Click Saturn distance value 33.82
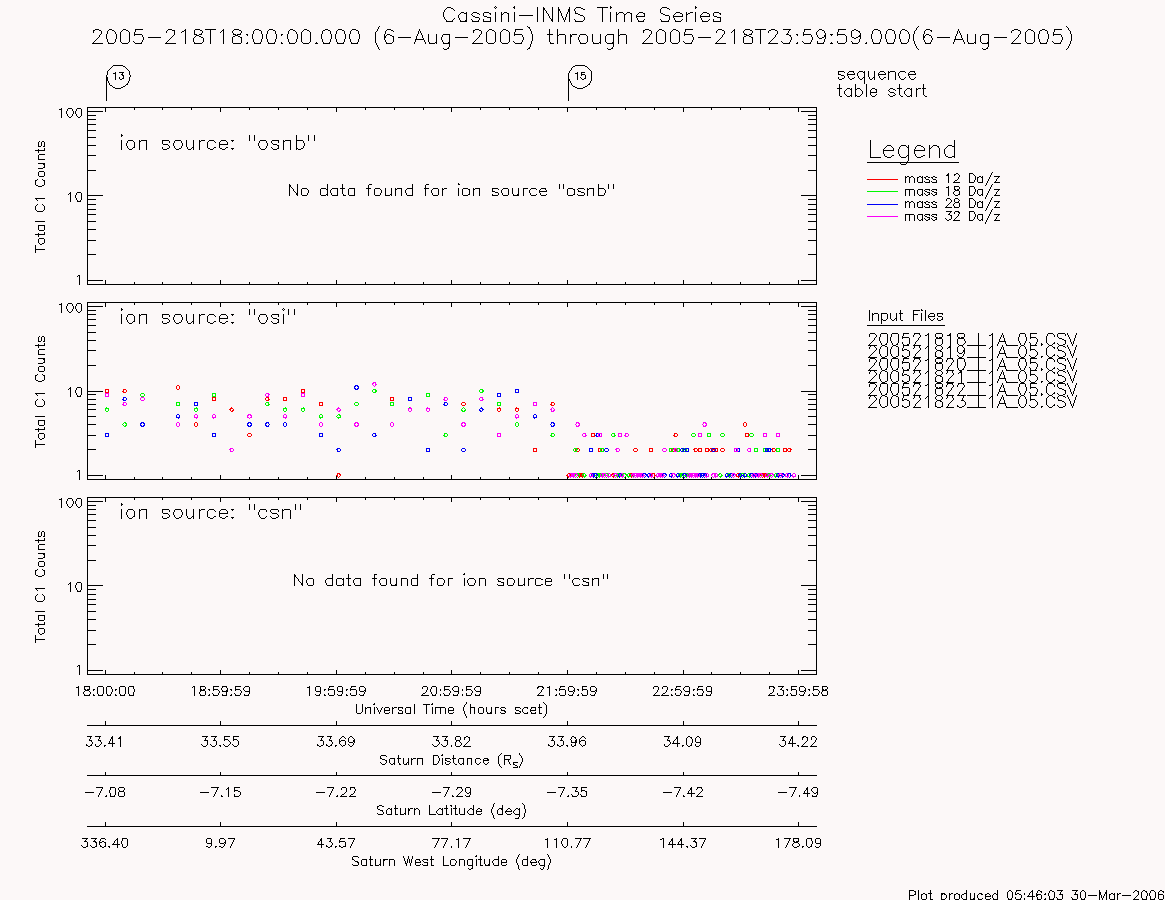1165x900 pixels. pos(451,742)
